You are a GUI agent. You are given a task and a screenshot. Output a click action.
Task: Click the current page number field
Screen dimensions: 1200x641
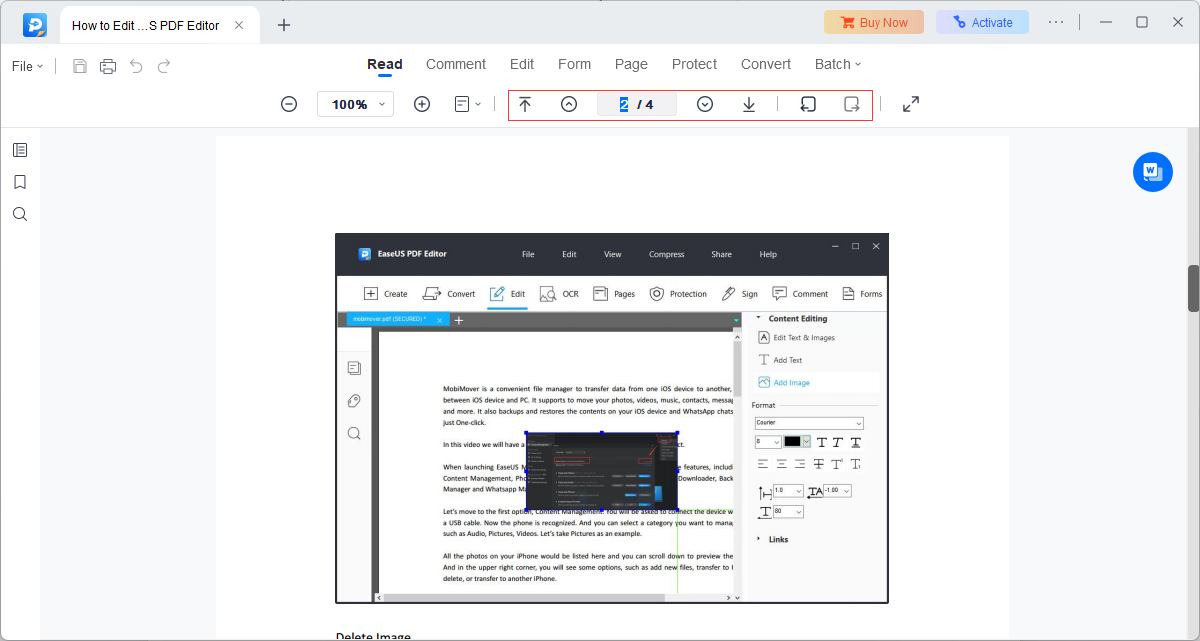(637, 104)
